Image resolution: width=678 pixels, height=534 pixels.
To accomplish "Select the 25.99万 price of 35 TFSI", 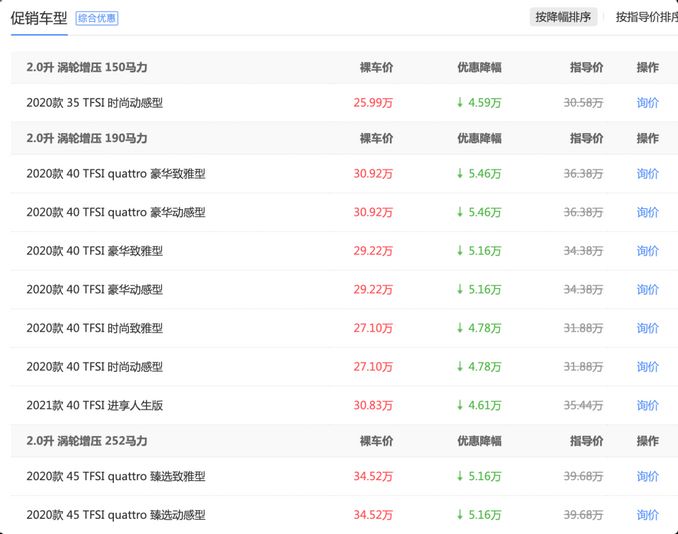I will [373, 102].
